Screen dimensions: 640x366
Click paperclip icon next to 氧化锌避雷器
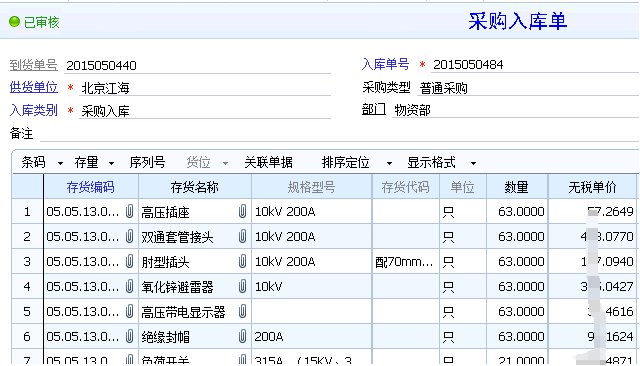242,286
